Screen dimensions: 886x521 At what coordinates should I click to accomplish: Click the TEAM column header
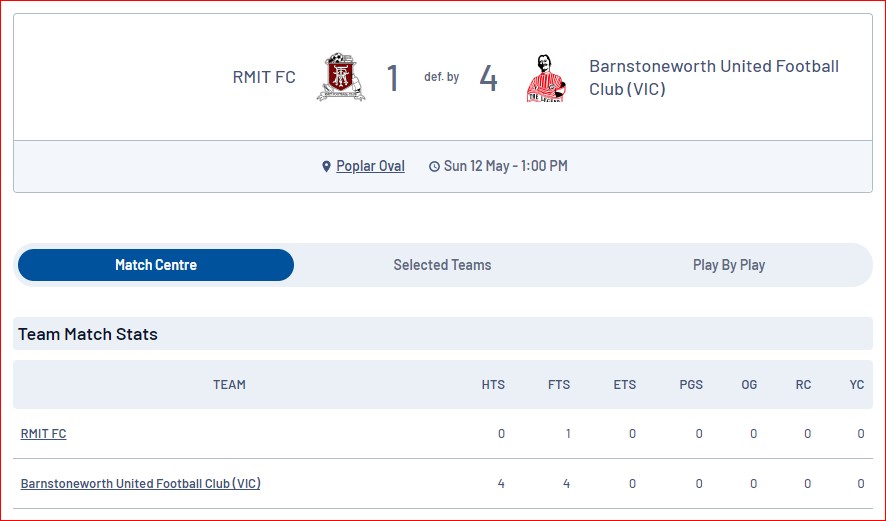[x=229, y=385]
